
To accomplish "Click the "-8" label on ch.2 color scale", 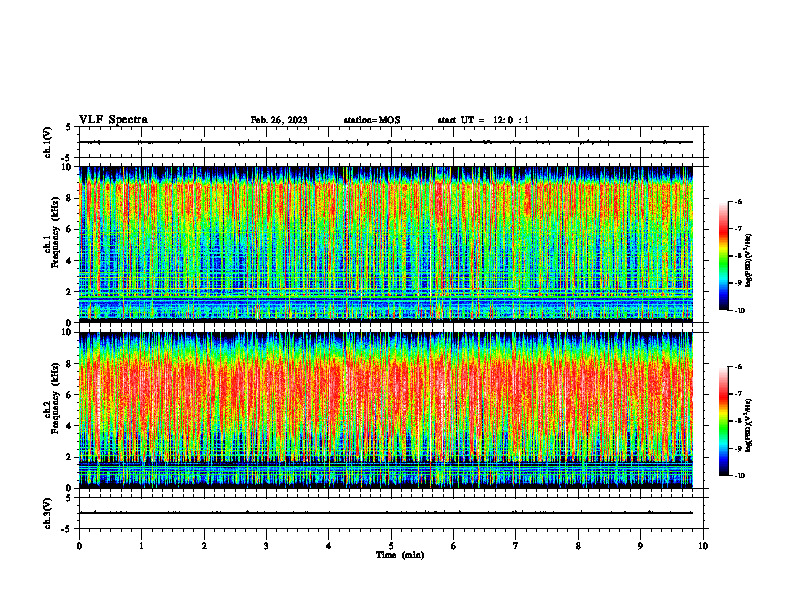I will [x=738, y=421].
